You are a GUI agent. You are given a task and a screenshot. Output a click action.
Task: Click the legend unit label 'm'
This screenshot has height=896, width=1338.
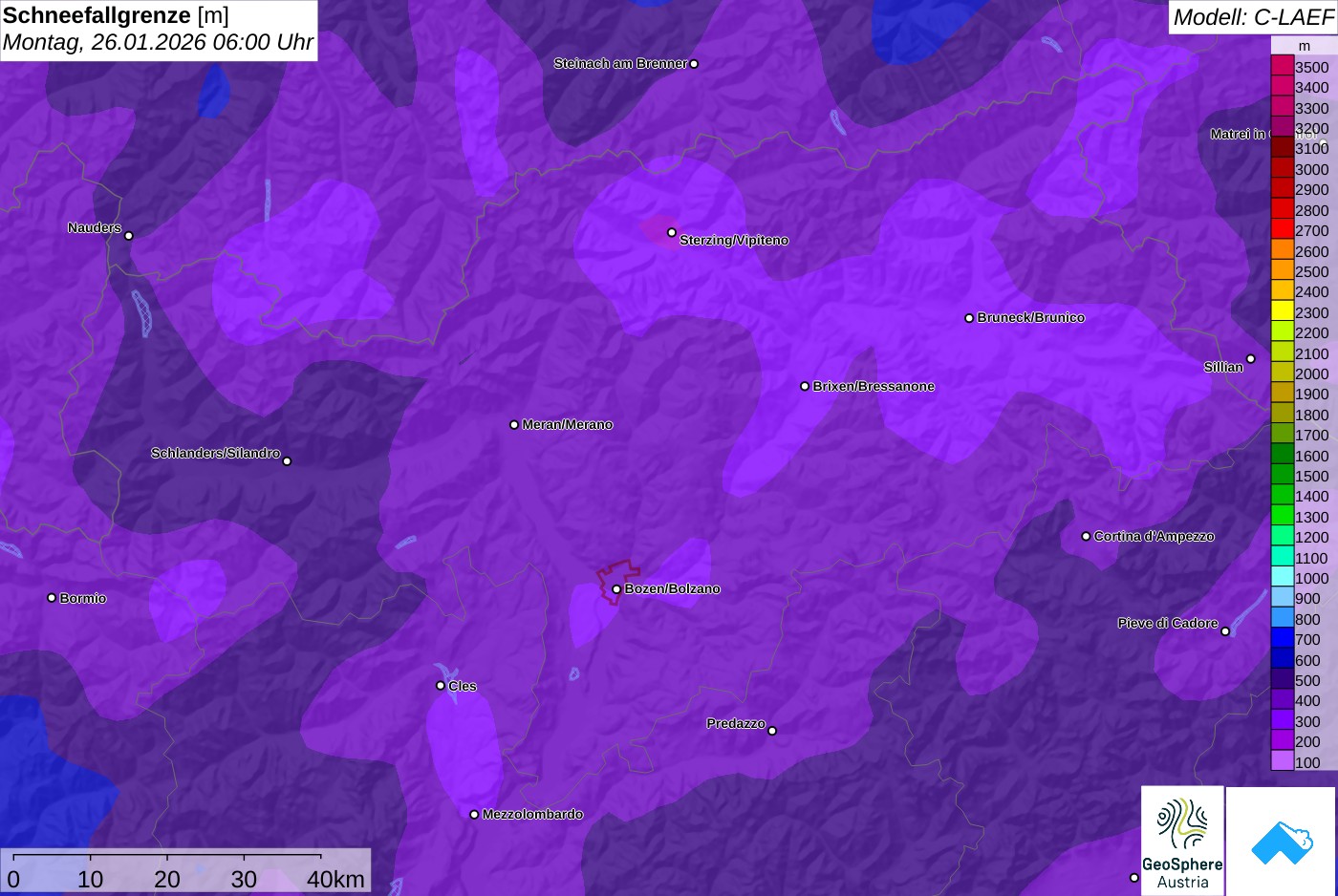[1304, 46]
